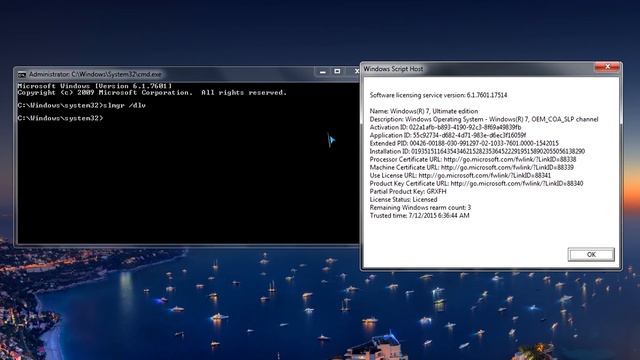Maximize the Administrator cmd.exe window
This screenshot has width=640, height=360.
click(x=337, y=71)
